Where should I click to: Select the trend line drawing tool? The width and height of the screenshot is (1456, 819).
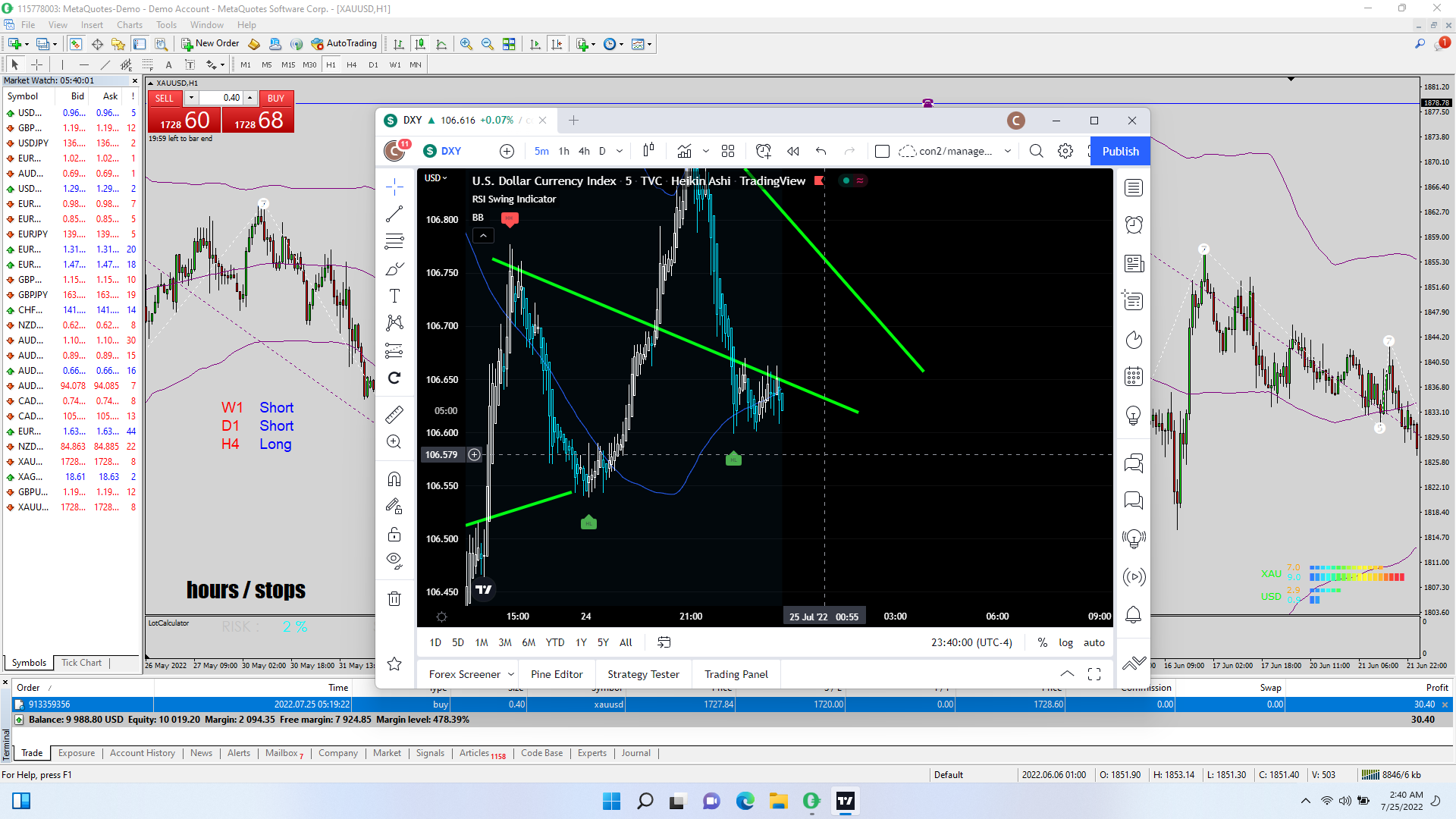pyautogui.click(x=394, y=215)
